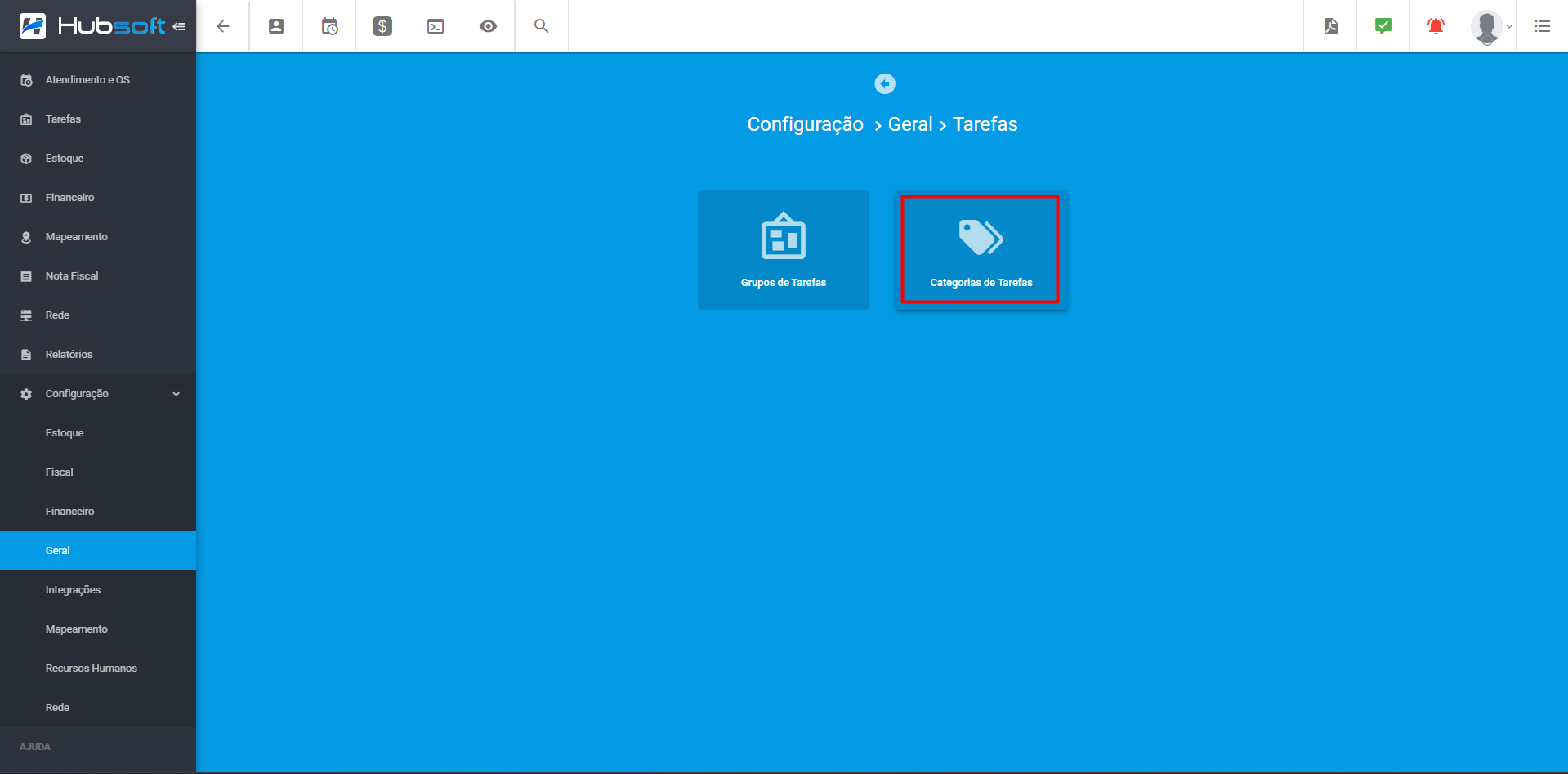Image resolution: width=1568 pixels, height=774 pixels.
Task: Click the calendar clock icon in toolbar
Action: (329, 26)
